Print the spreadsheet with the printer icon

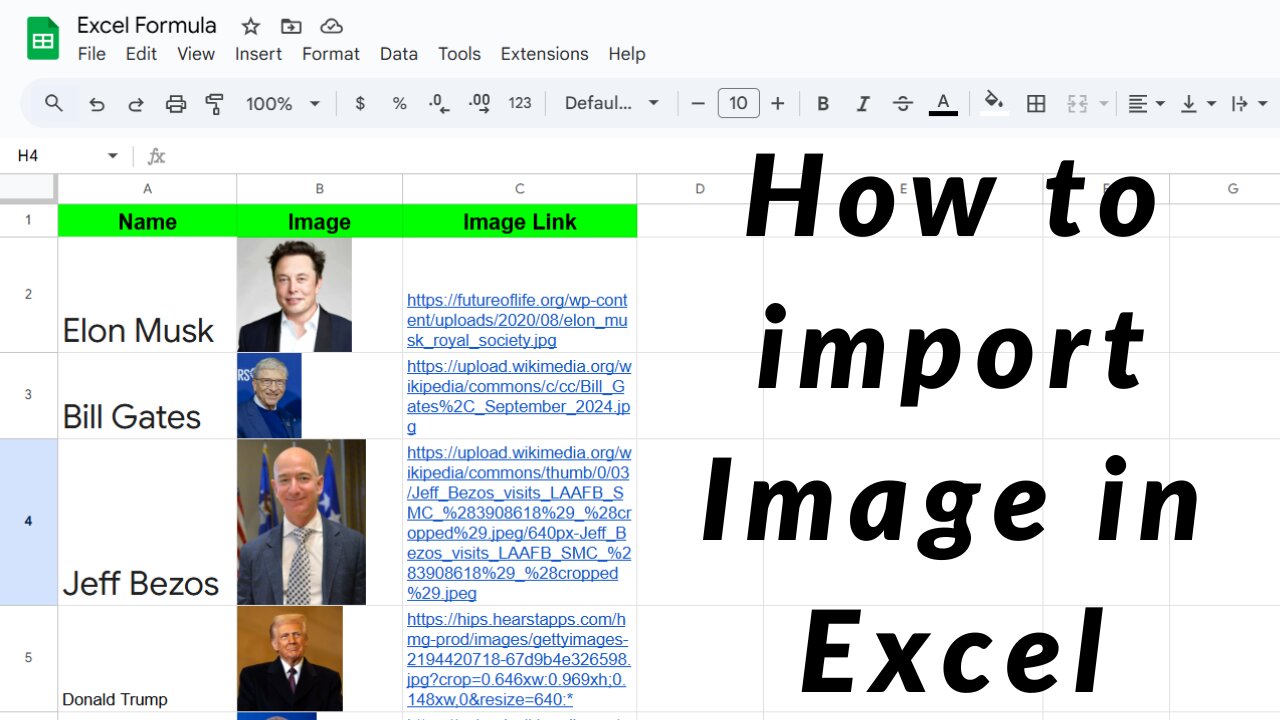pyautogui.click(x=176, y=103)
